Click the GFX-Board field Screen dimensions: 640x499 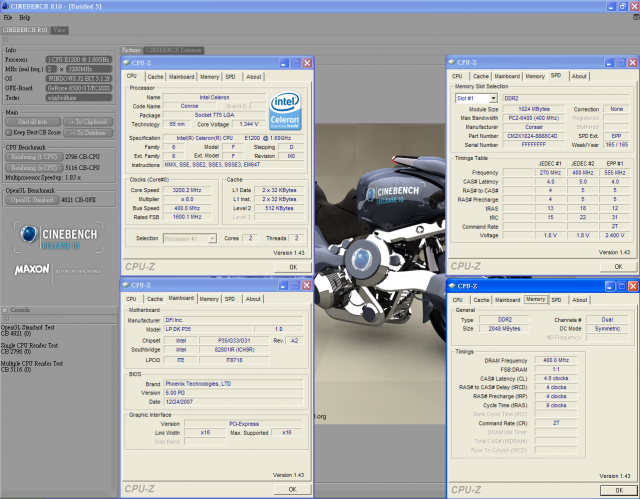[x=79, y=88]
